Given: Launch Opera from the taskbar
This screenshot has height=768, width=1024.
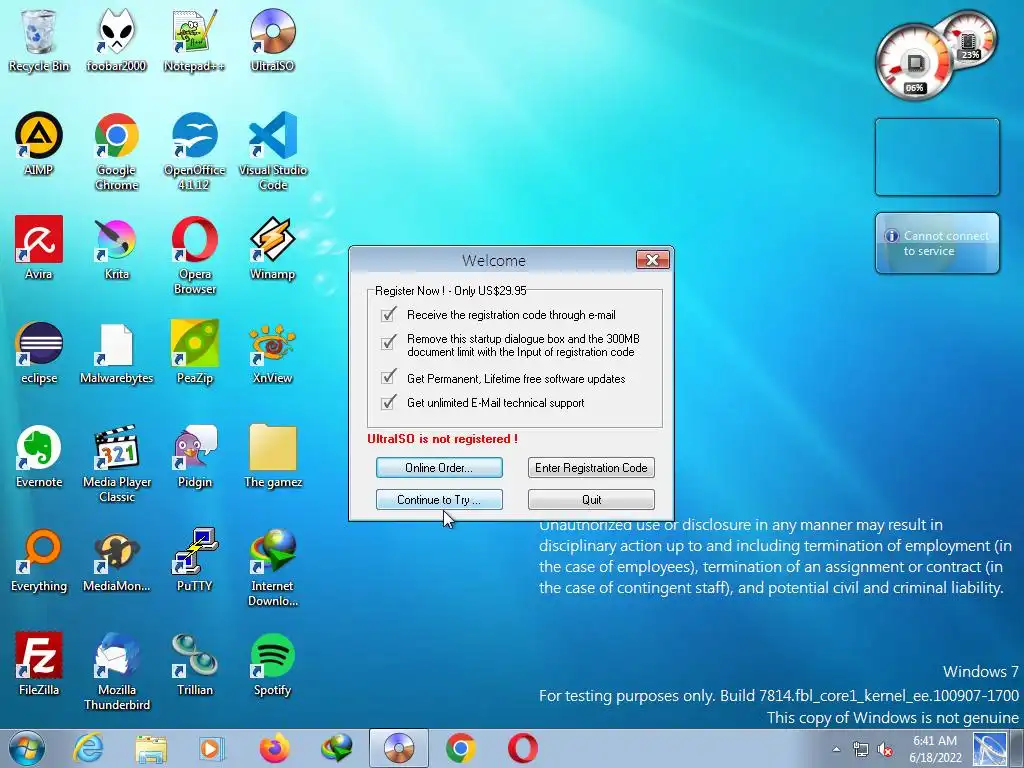Looking at the screenshot, I should [x=523, y=748].
